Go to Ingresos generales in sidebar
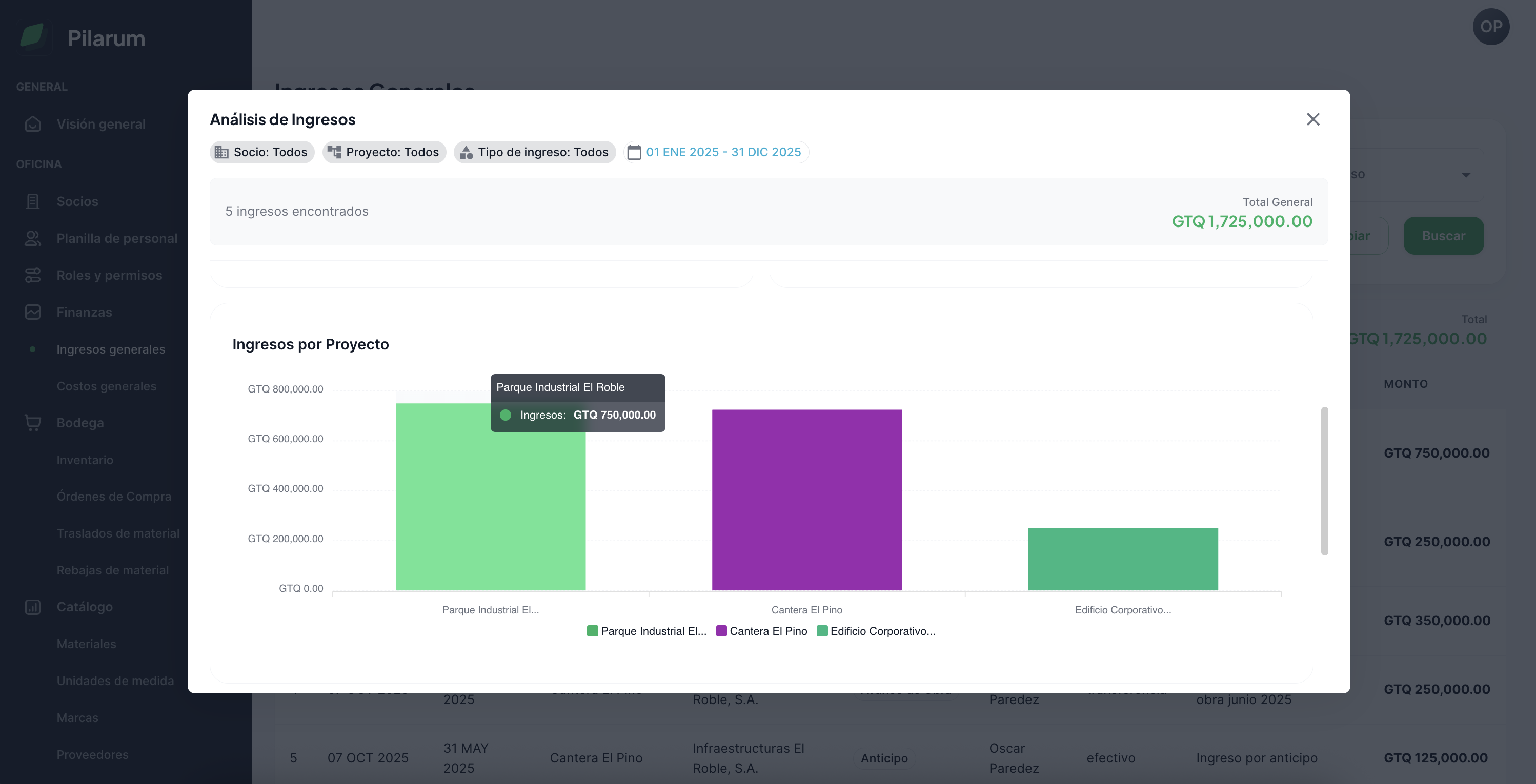This screenshot has height=784, width=1536. coord(111,349)
